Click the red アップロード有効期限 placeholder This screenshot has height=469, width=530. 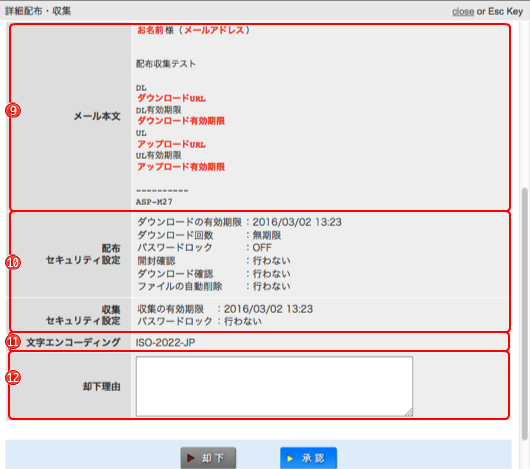coord(181,167)
